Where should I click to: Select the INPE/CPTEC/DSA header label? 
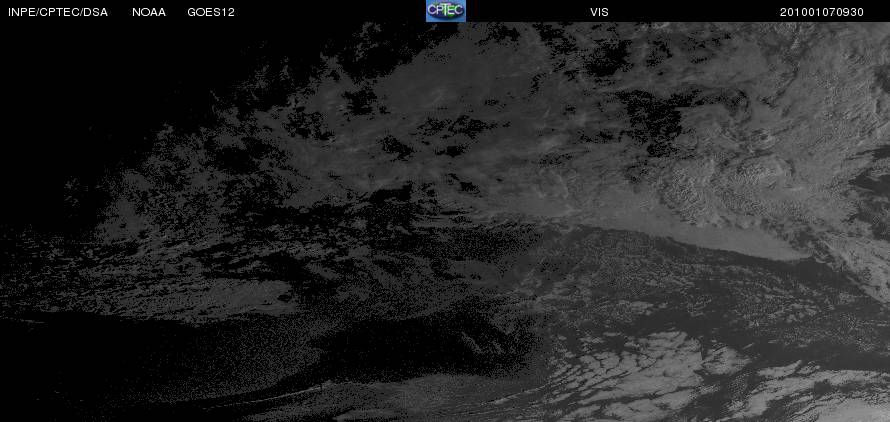coord(58,12)
